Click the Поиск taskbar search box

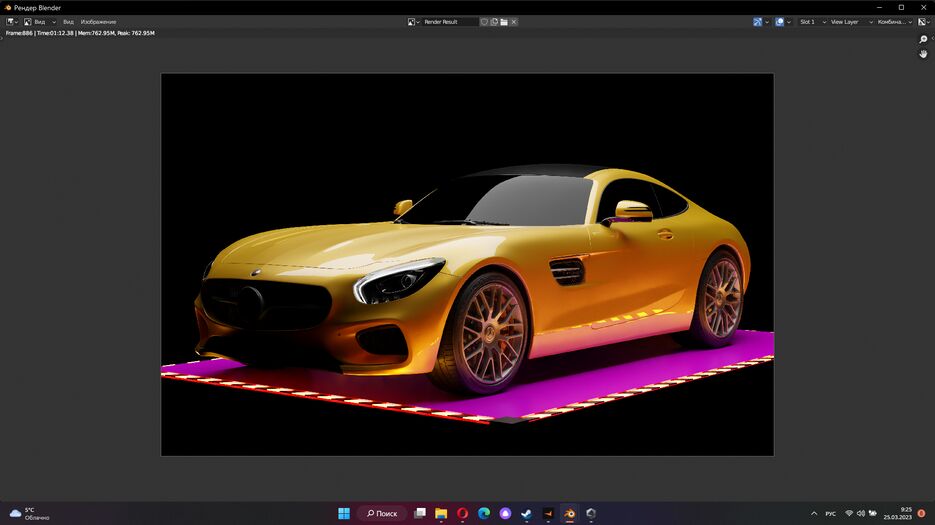pyautogui.click(x=382, y=513)
